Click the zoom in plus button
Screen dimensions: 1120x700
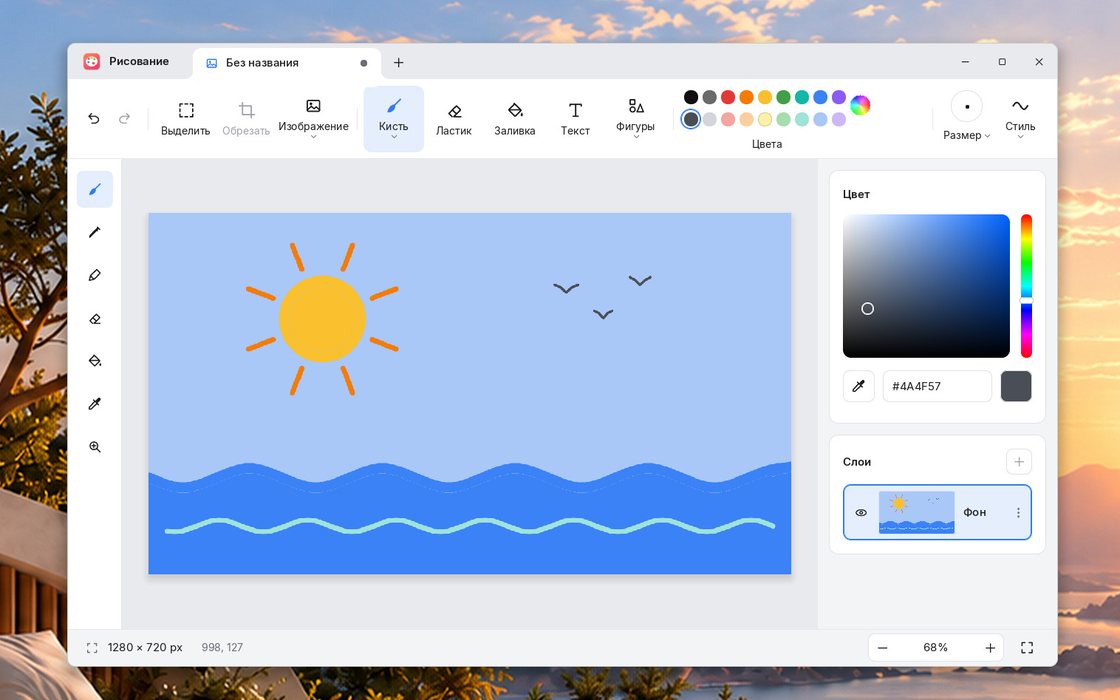coord(990,648)
